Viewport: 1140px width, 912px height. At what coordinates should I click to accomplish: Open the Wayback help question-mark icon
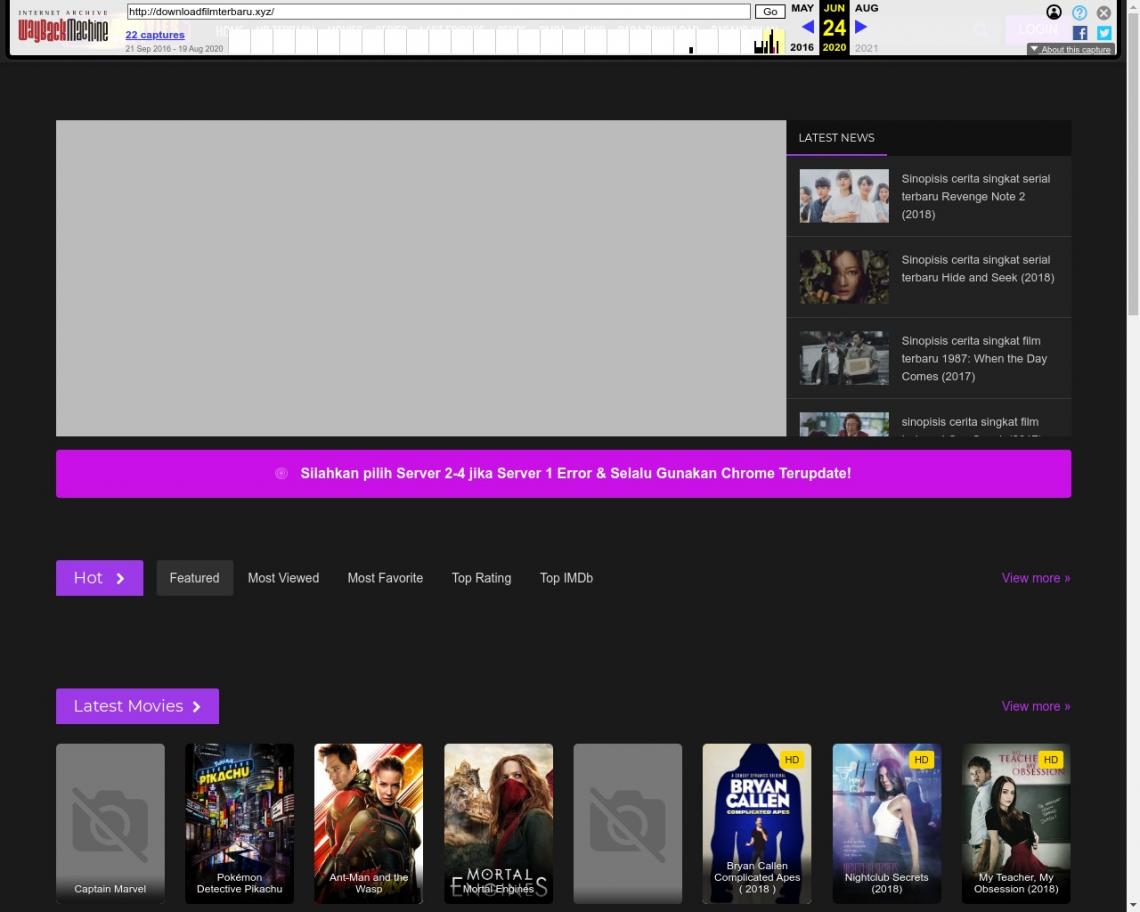tap(1079, 12)
